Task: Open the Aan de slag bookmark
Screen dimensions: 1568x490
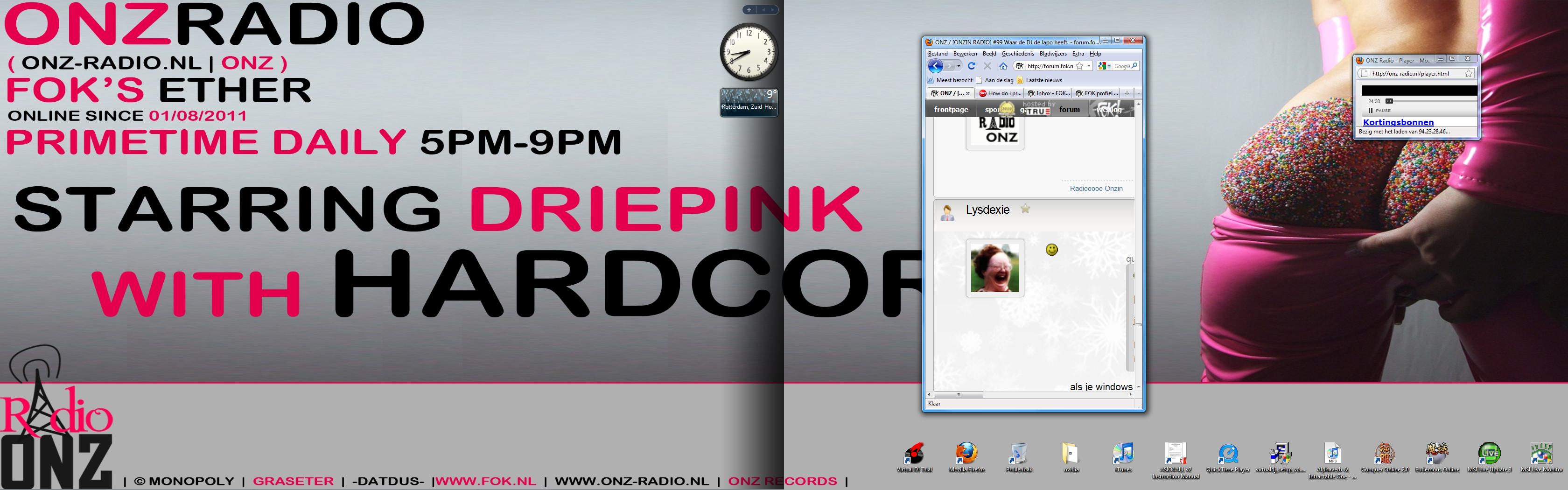Action: (994, 80)
